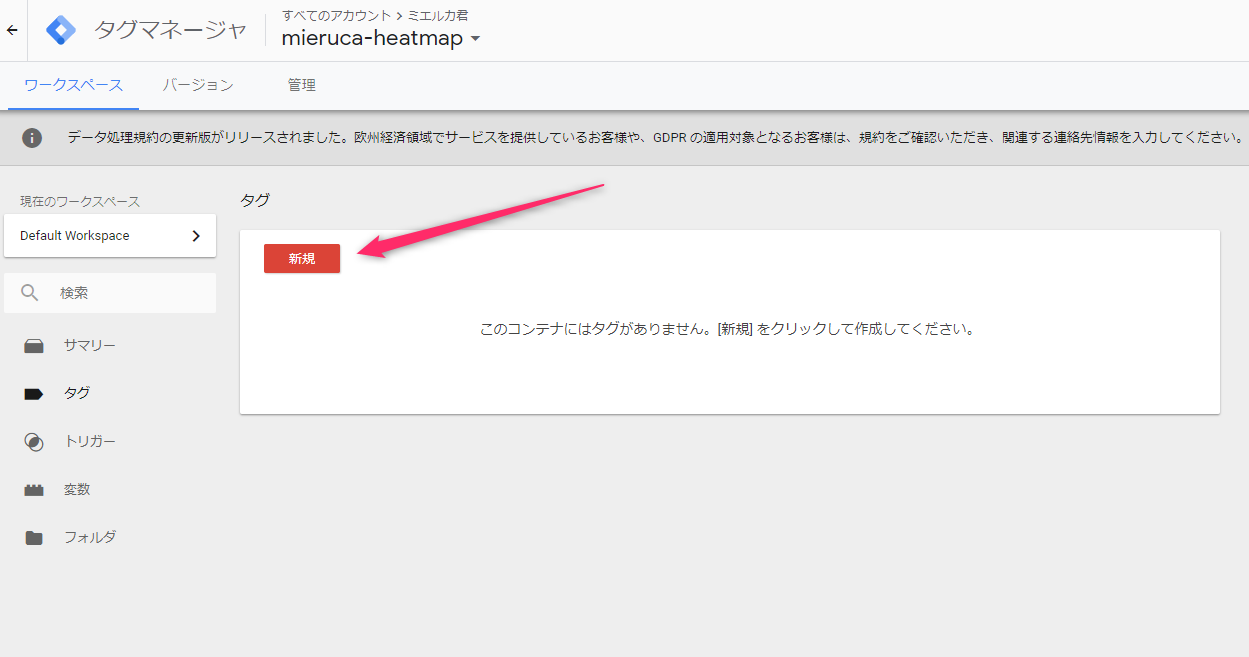The width and height of the screenshot is (1249, 657).
Task: Click the タグ section heading
Action: pos(255,200)
